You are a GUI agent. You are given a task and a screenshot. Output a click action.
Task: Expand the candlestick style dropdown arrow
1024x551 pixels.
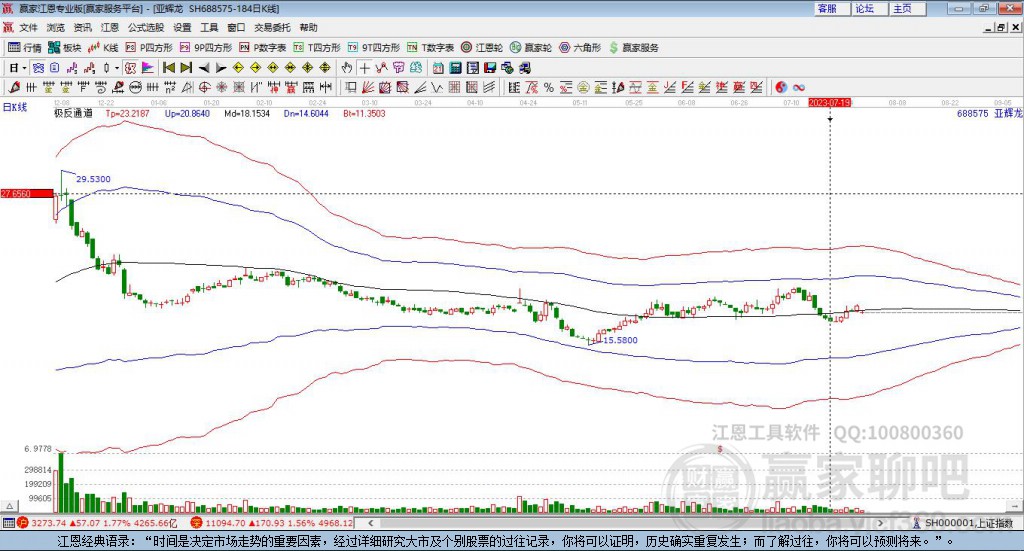(x=117, y=67)
